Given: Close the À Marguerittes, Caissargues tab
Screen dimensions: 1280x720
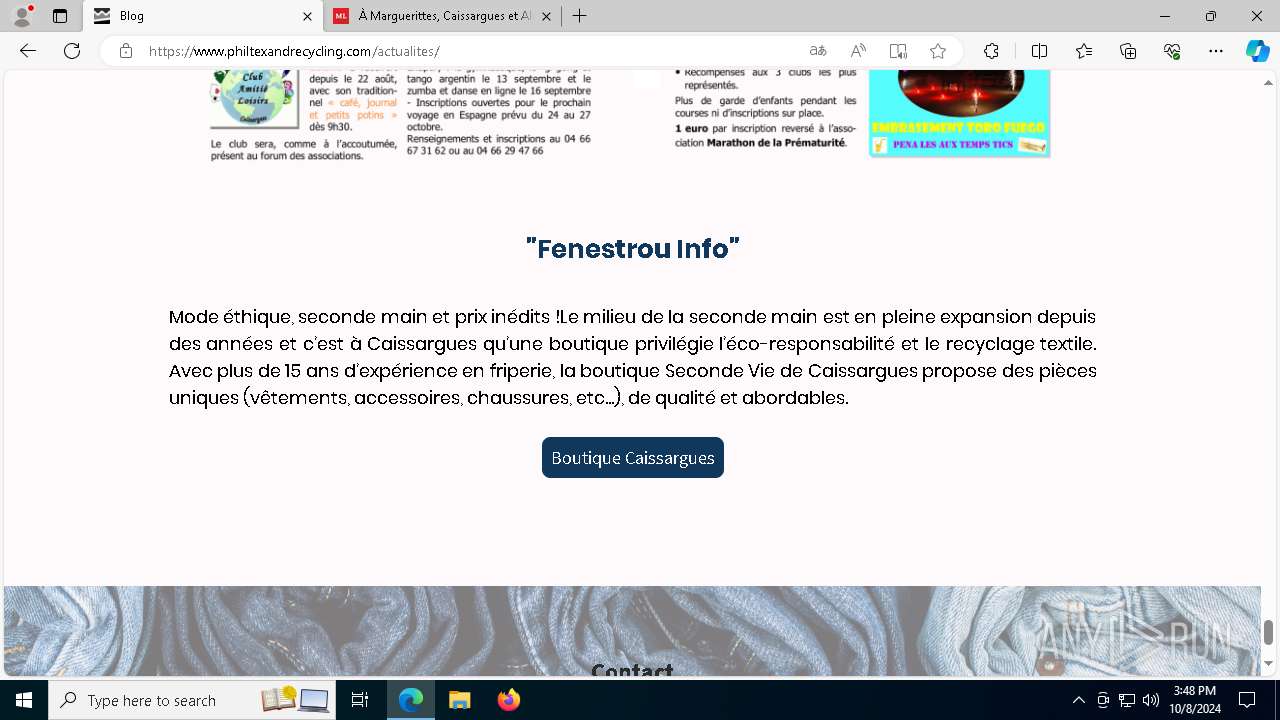Looking at the screenshot, I should (546, 16).
